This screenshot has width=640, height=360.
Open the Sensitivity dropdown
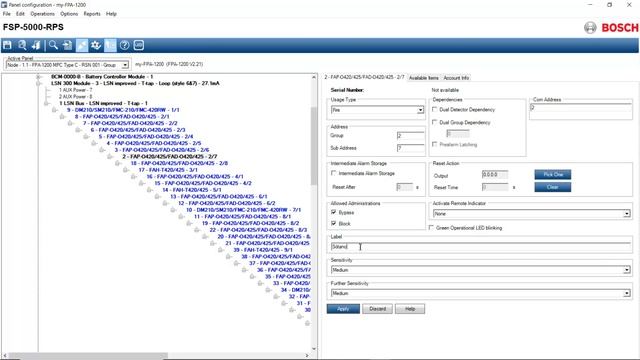click(x=627, y=270)
